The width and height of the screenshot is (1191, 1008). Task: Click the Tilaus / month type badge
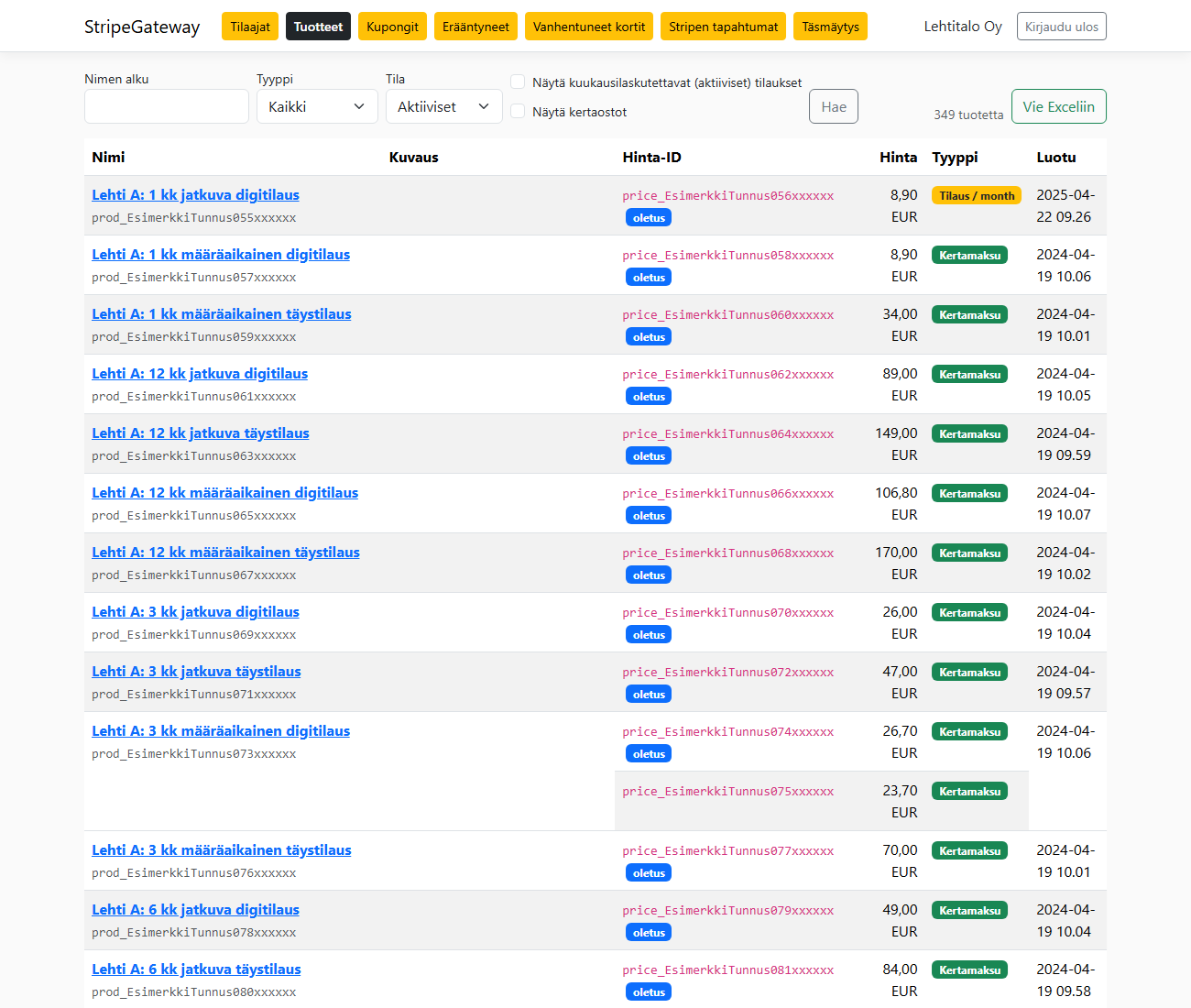[x=977, y=195]
